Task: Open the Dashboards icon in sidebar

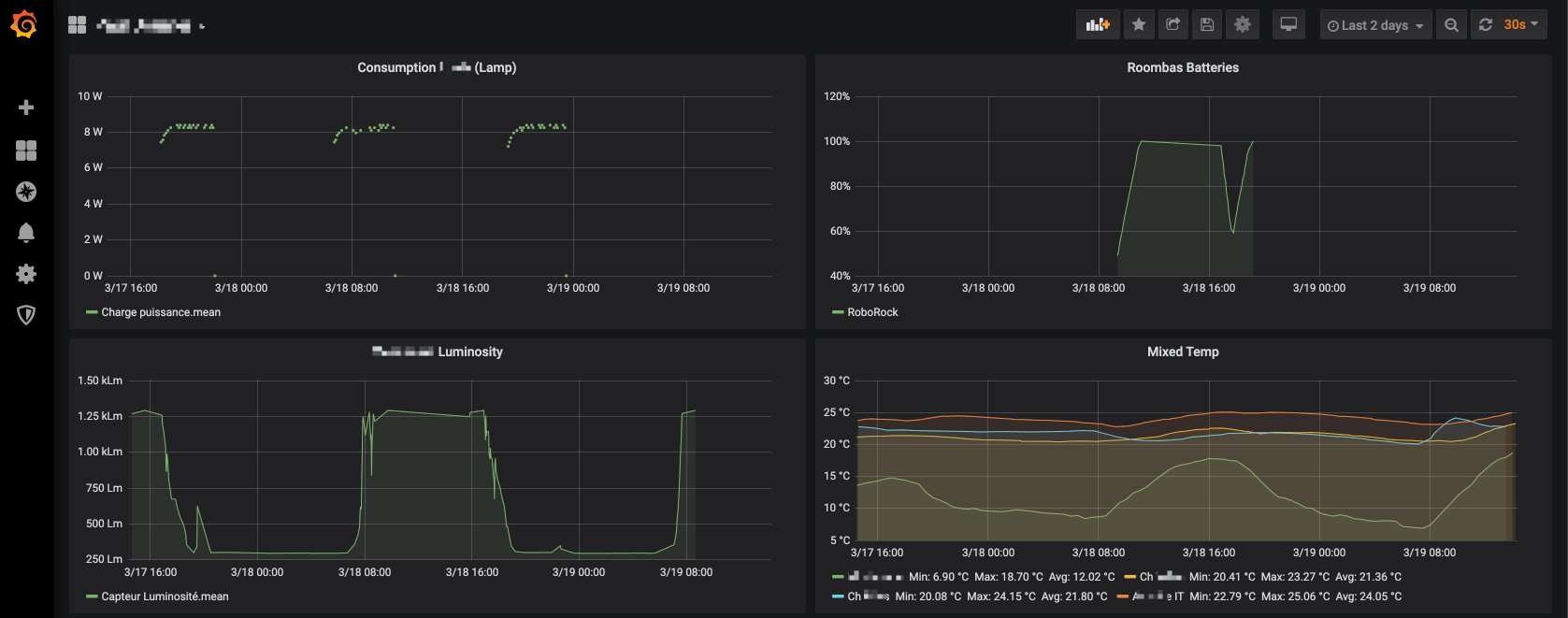Action: click(x=26, y=151)
